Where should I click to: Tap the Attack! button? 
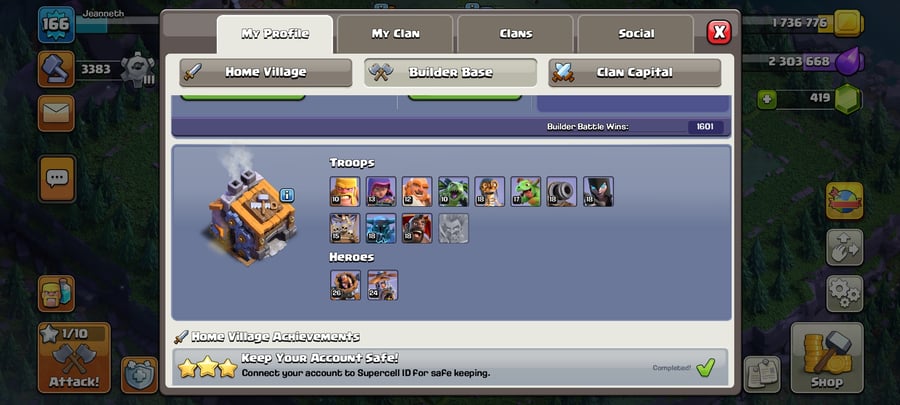(74, 358)
